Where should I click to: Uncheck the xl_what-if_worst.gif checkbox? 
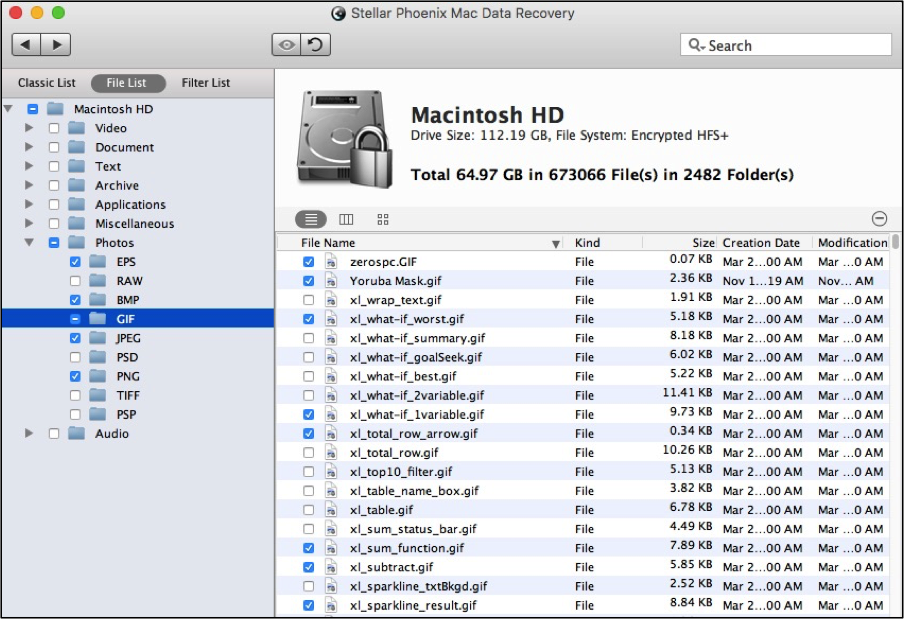(309, 319)
